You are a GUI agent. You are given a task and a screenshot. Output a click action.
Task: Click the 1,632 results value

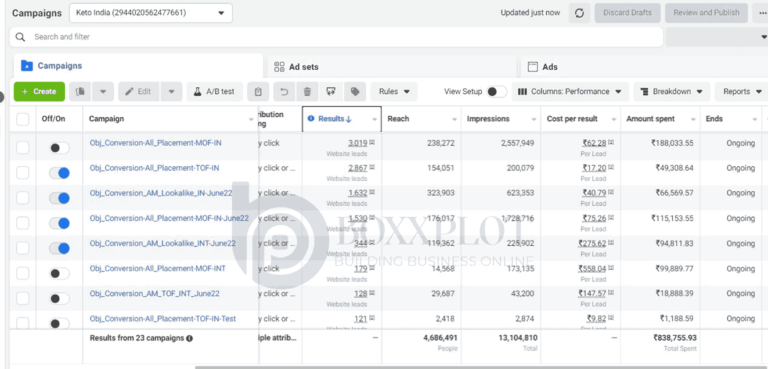pyautogui.click(x=358, y=193)
